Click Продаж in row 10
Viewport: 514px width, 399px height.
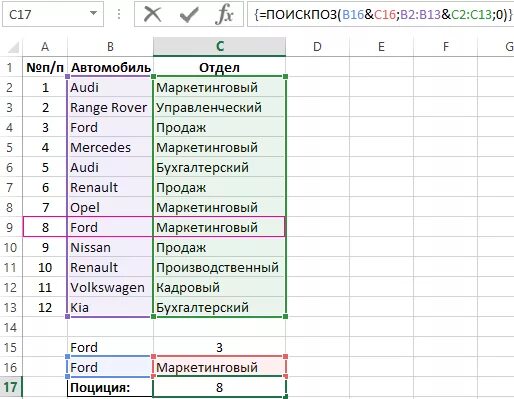tap(219, 247)
